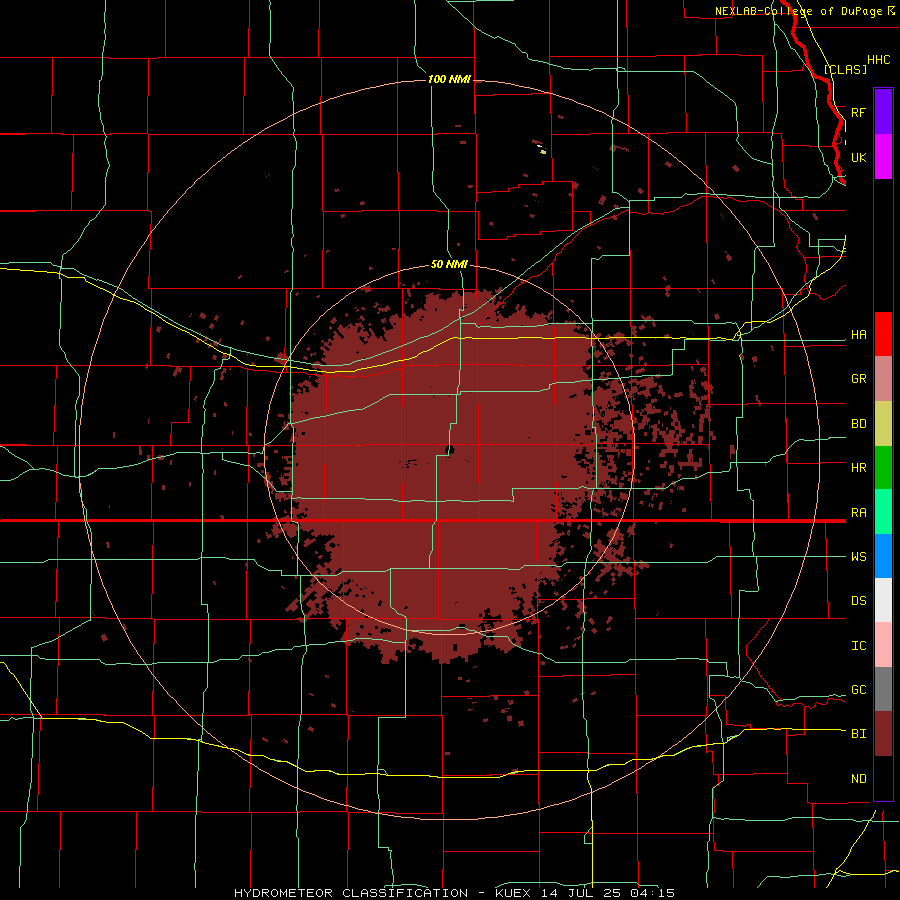Image resolution: width=900 pixels, height=900 pixels.
Task: Pick the yellow BD legend swatch
Action: click(x=883, y=424)
